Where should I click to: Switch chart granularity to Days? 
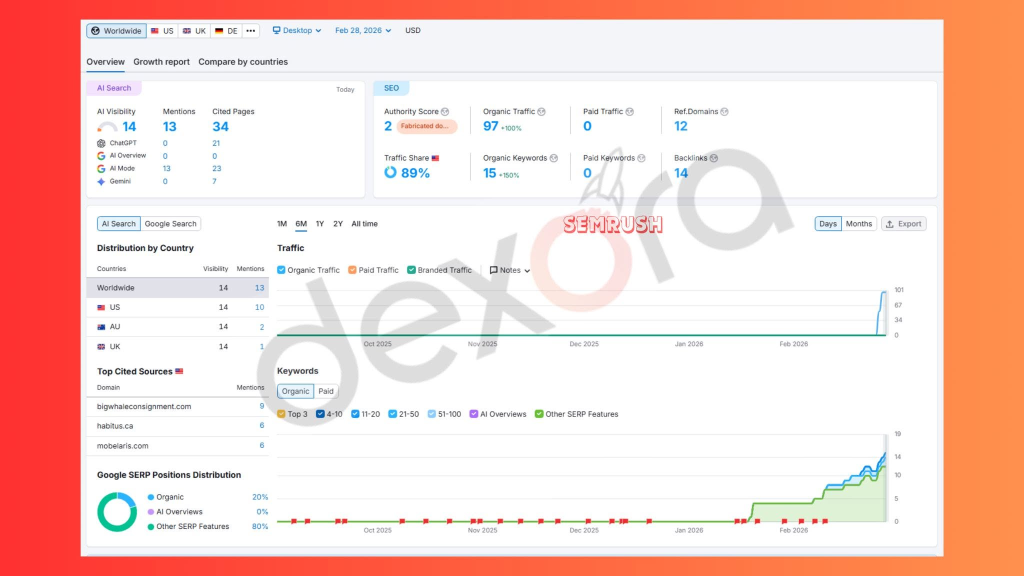point(828,224)
